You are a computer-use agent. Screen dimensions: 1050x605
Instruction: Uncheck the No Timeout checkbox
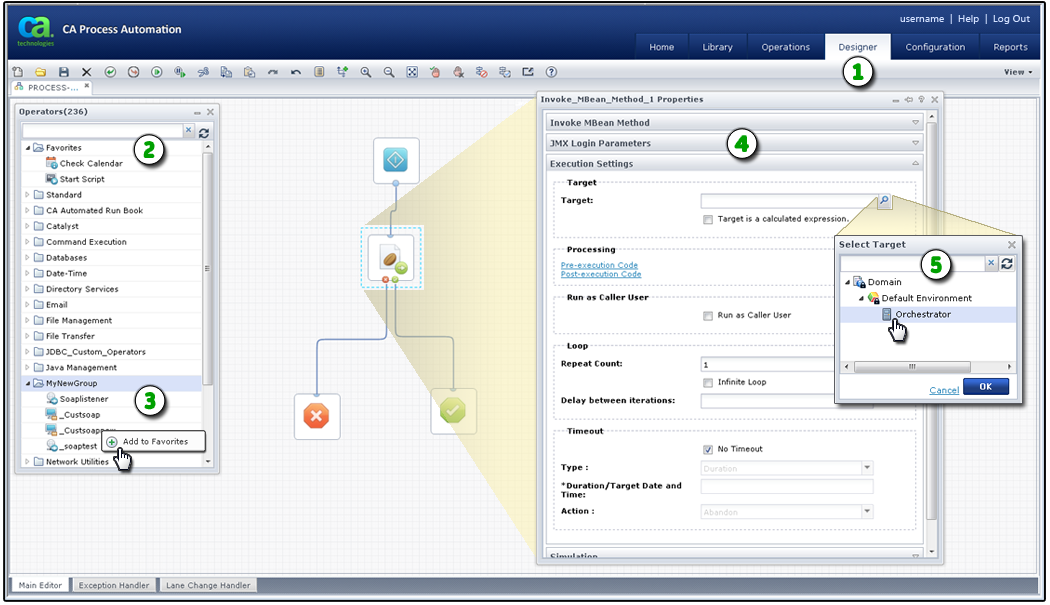click(708, 448)
